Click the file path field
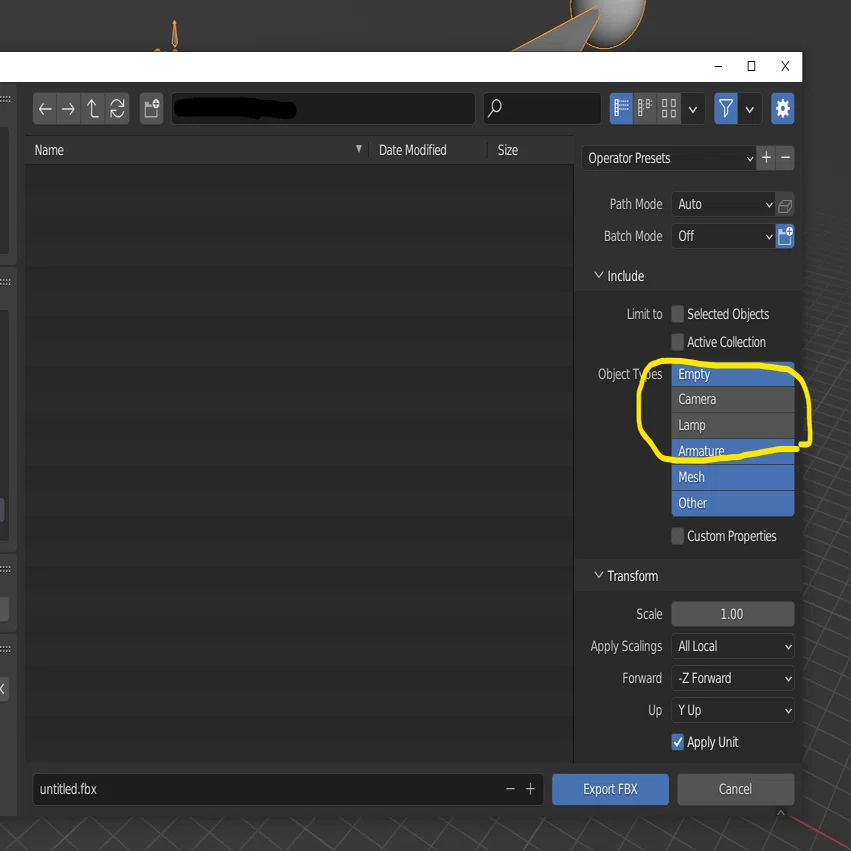The height and width of the screenshot is (851, 851). pos(323,109)
